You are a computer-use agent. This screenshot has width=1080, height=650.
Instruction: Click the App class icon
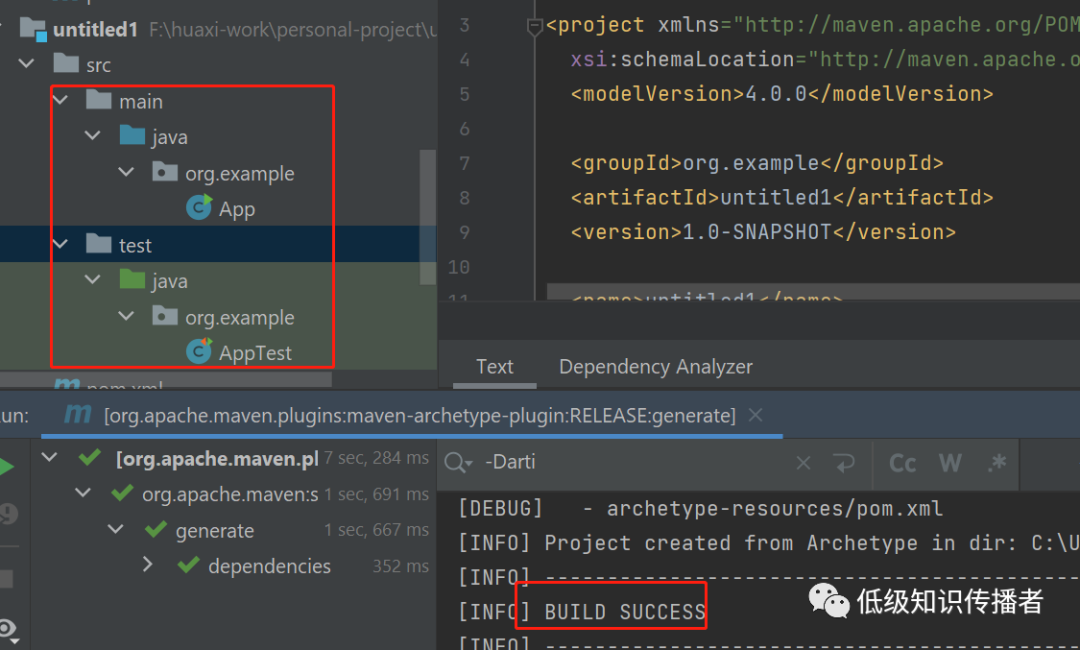tap(199, 208)
